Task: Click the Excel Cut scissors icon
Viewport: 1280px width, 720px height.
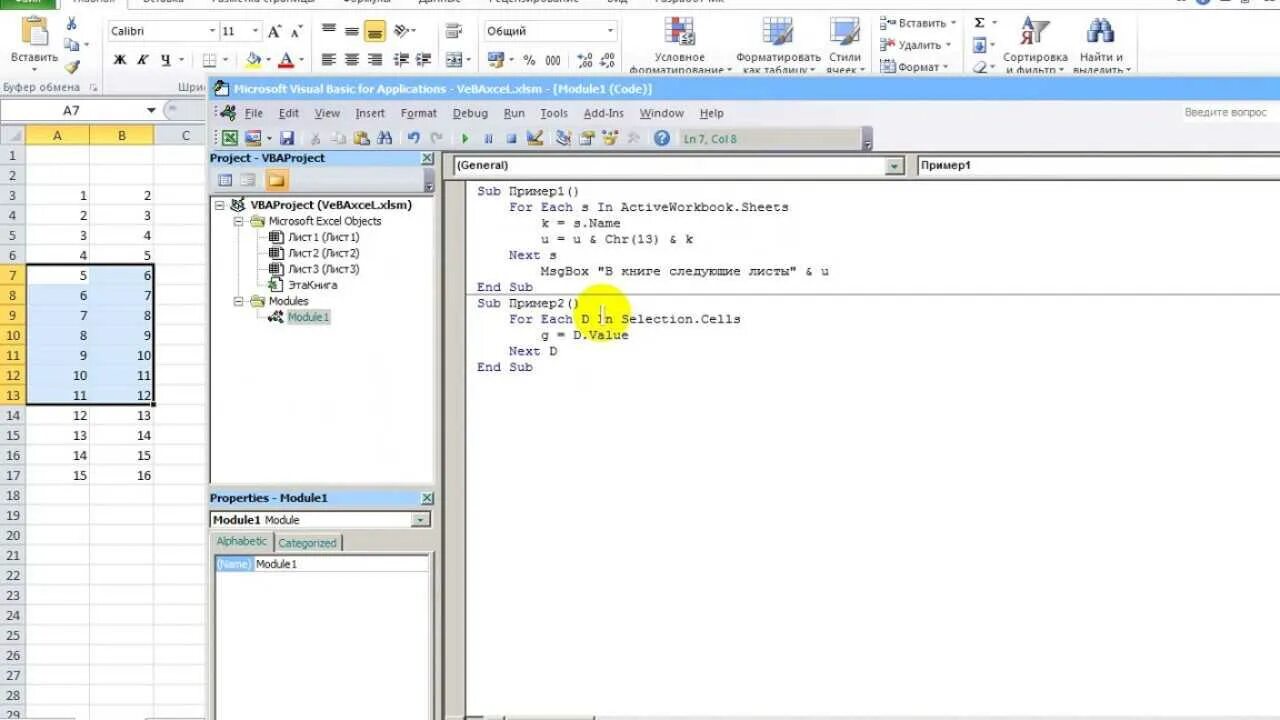Action: pyautogui.click(x=71, y=23)
